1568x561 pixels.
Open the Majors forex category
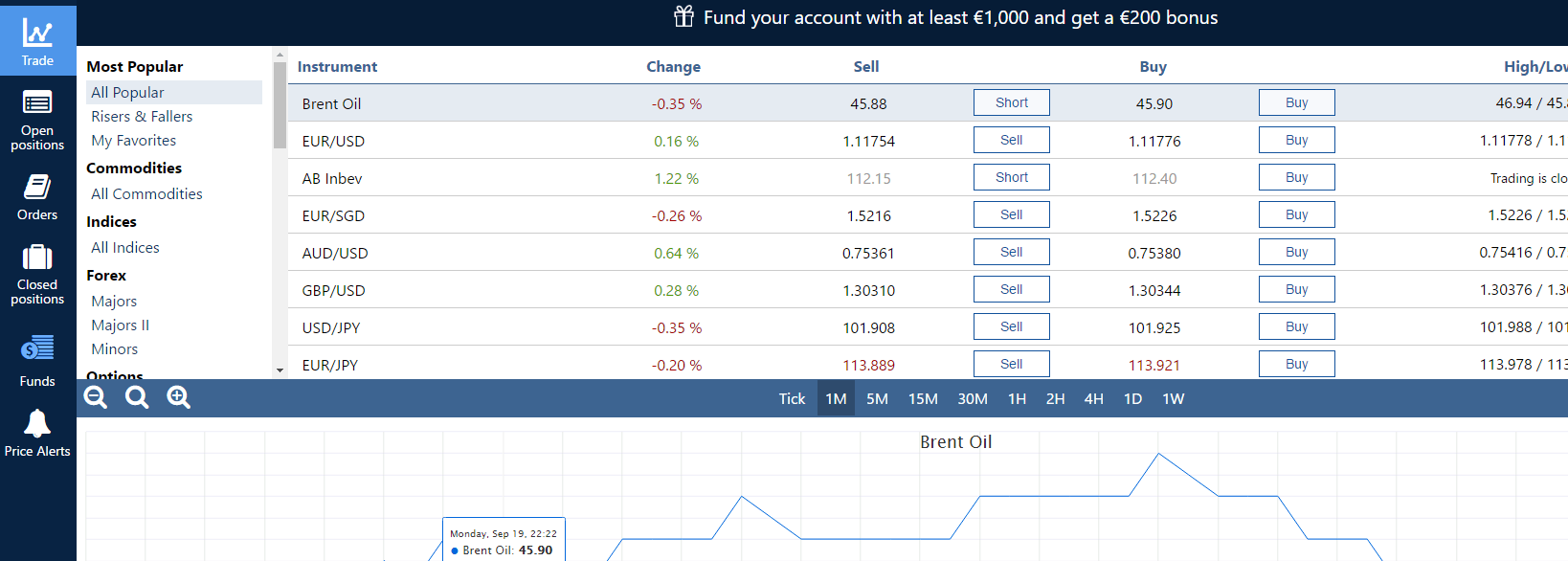[114, 301]
